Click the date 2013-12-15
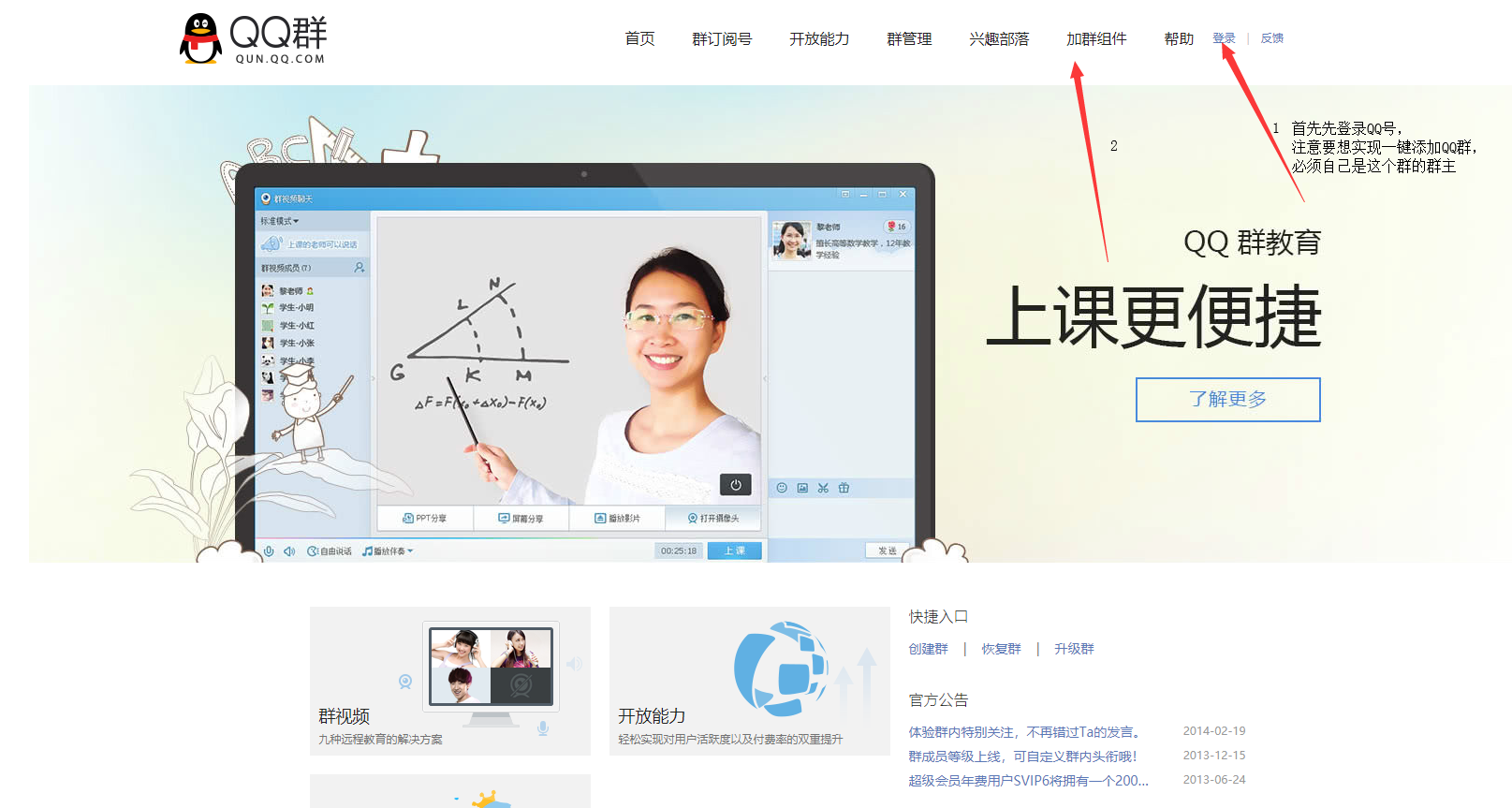This screenshot has width=1512, height=808. point(1214,756)
